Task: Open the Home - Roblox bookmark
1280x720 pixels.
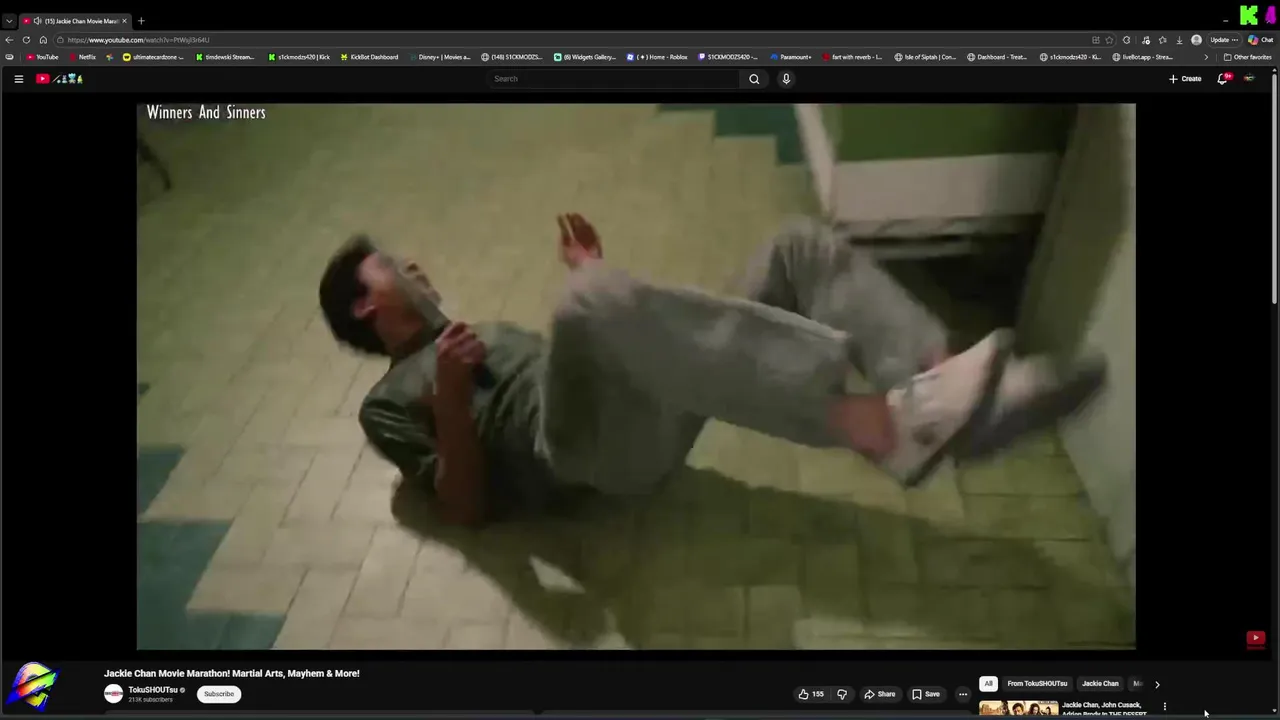Action: tap(657, 57)
